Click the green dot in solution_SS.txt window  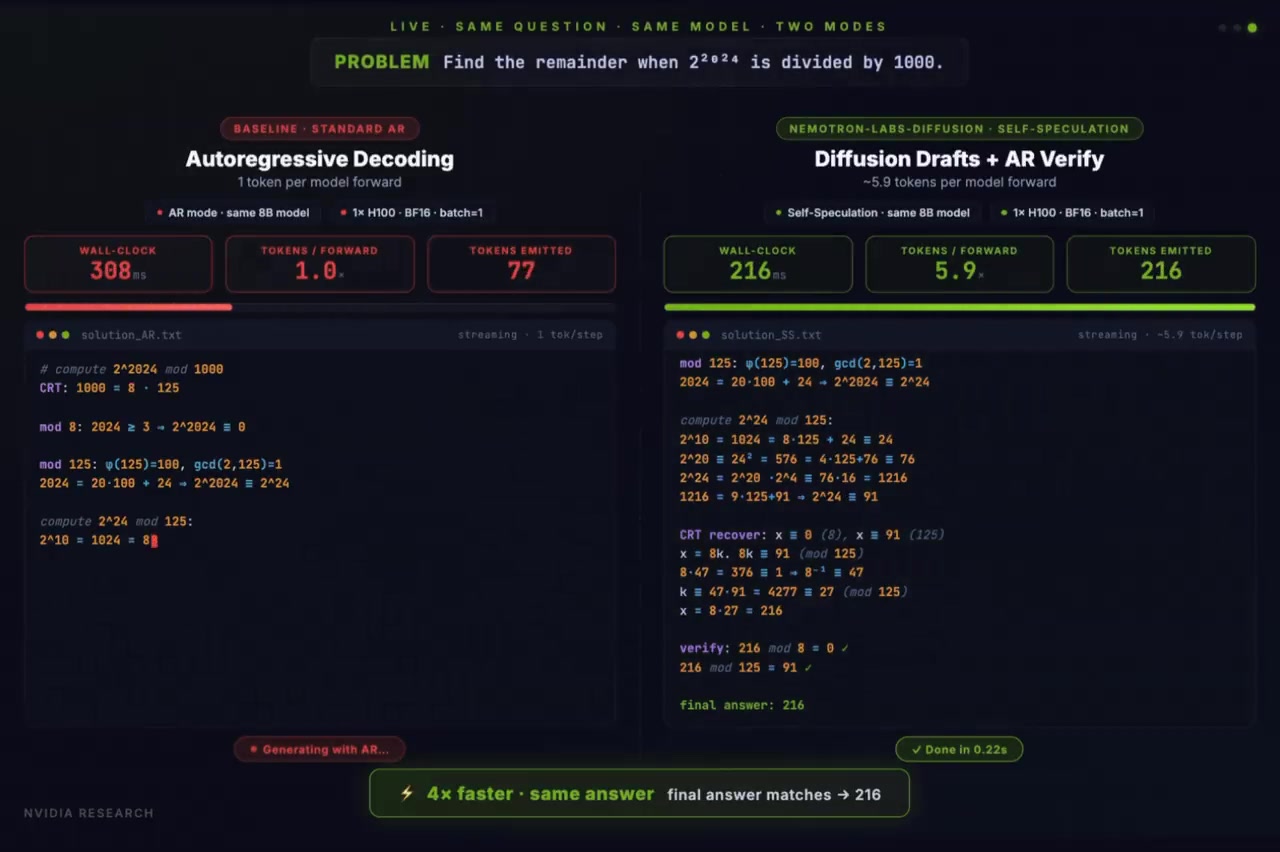(x=706, y=335)
